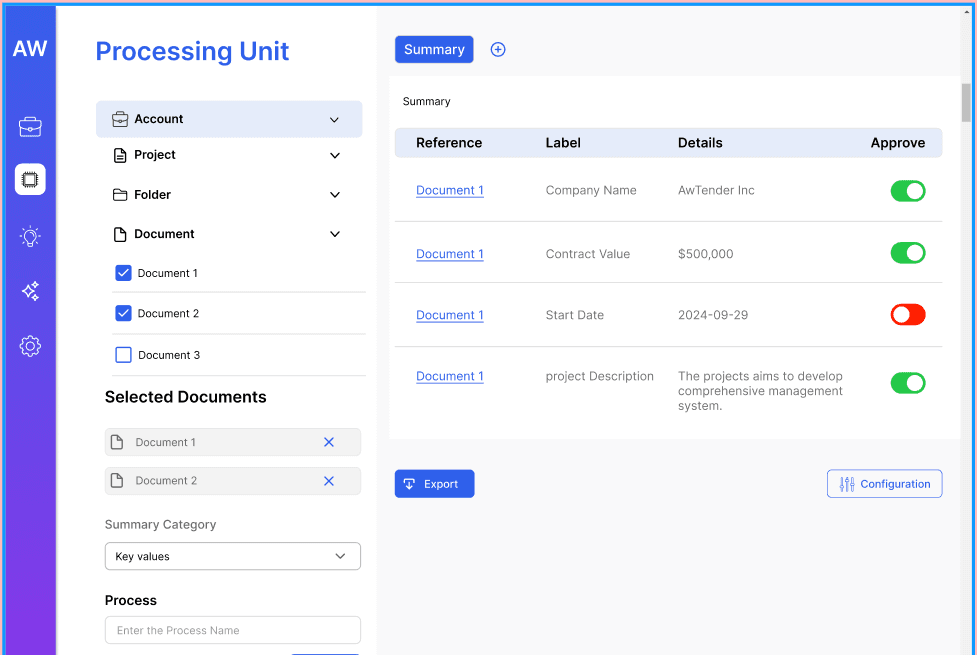Select the processor chip sidebar icon

click(x=30, y=179)
